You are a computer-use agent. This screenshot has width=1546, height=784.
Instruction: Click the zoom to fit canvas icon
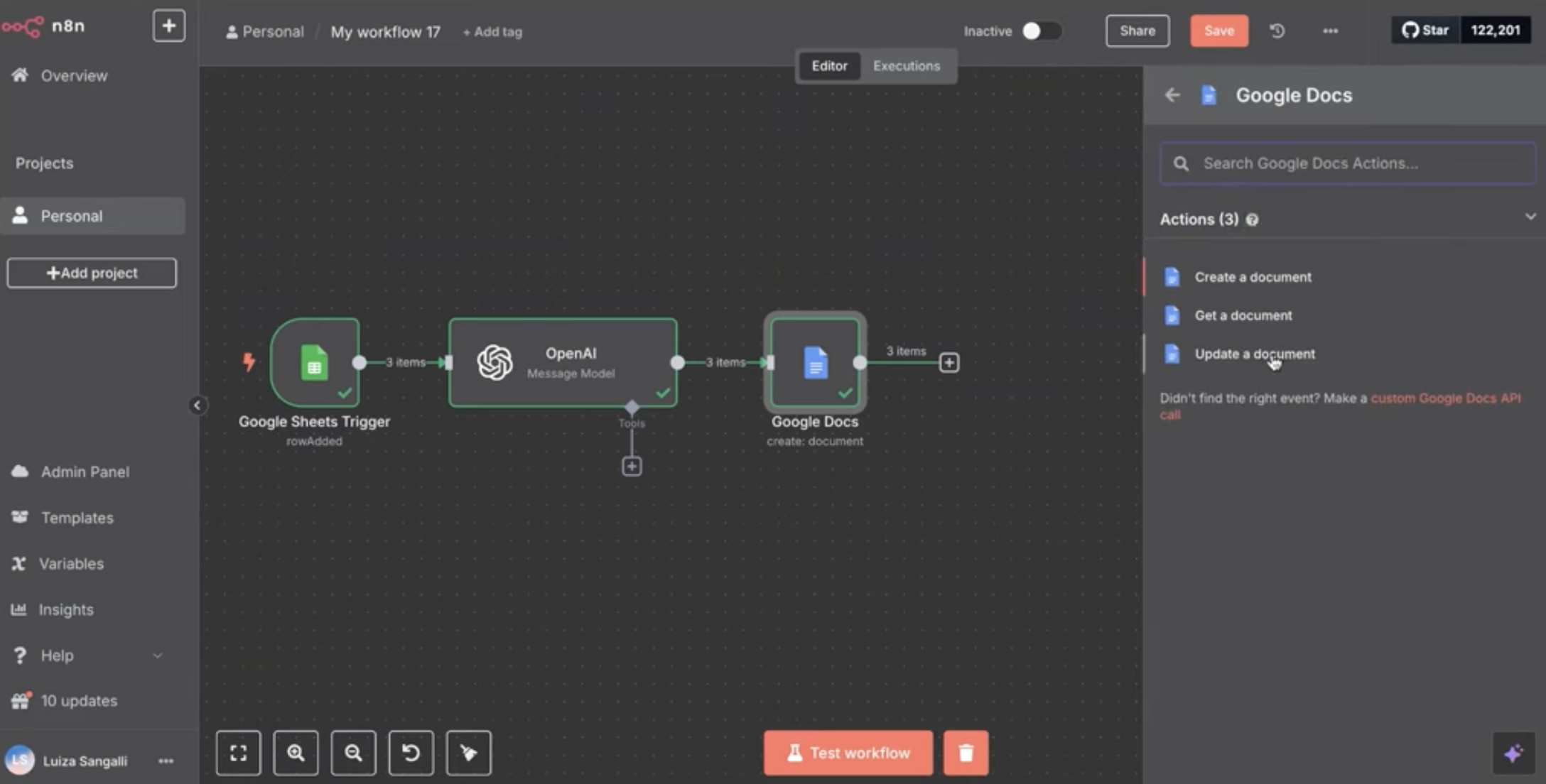coord(238,753)
